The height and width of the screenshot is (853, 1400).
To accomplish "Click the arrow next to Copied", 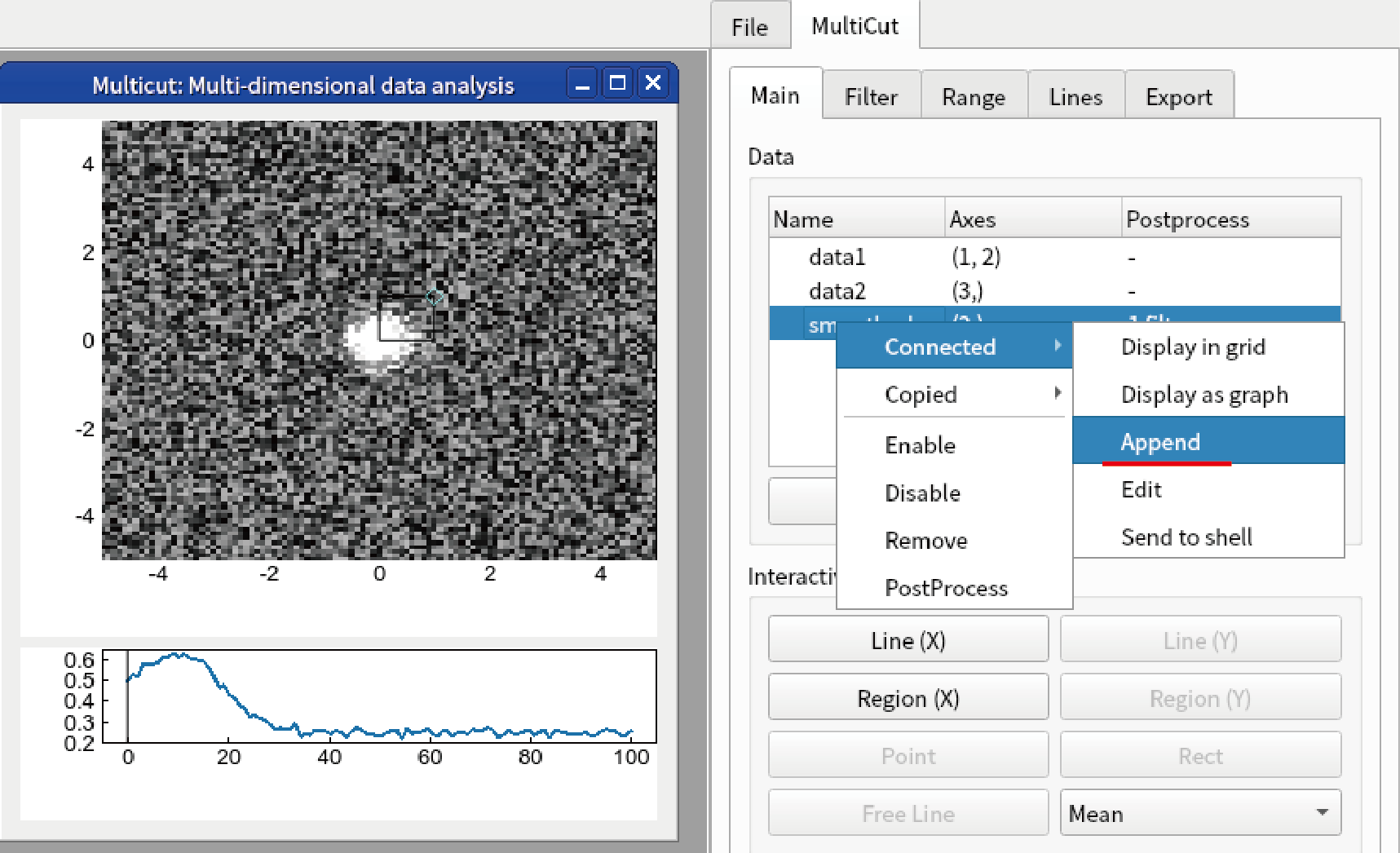I will click(1058, 392).
